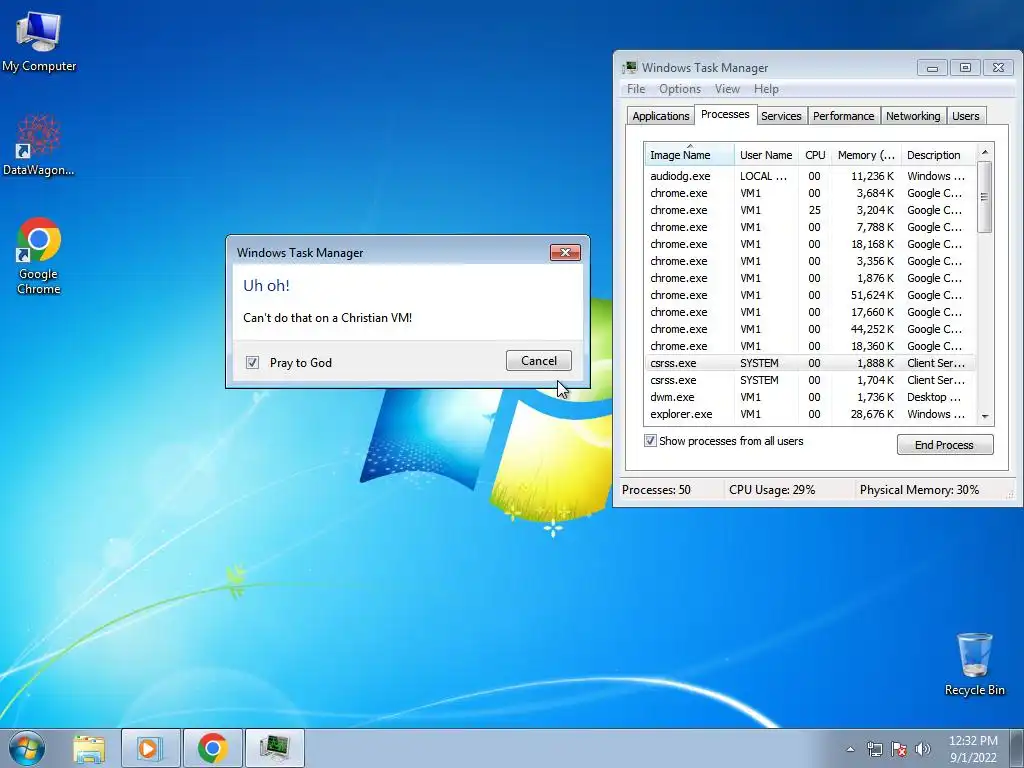Viewport: 1024px width, 768px height.
Task: Sort by the User Name column header
Action: pos(766,155)
